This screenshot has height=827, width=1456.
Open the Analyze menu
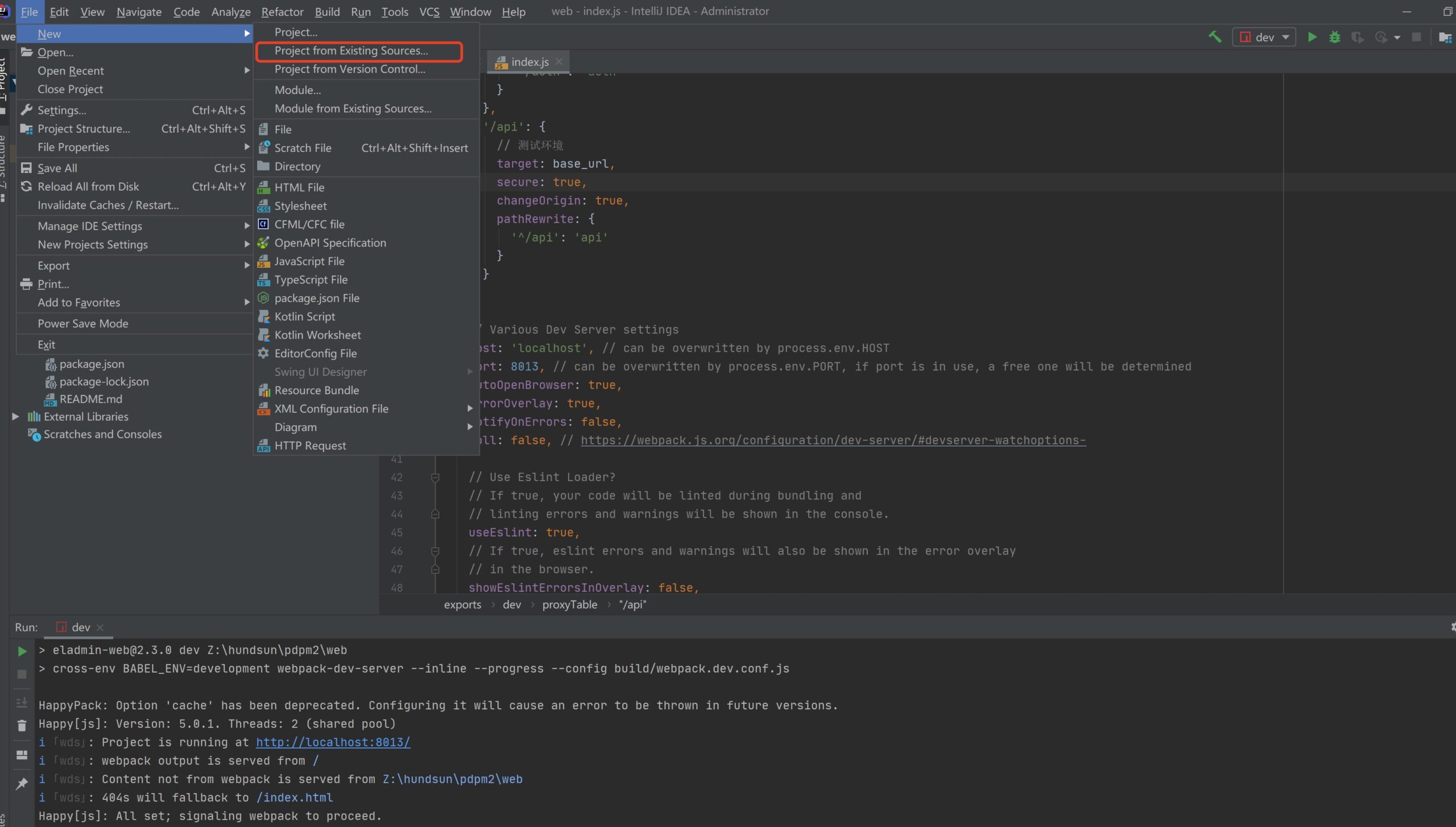230,11
